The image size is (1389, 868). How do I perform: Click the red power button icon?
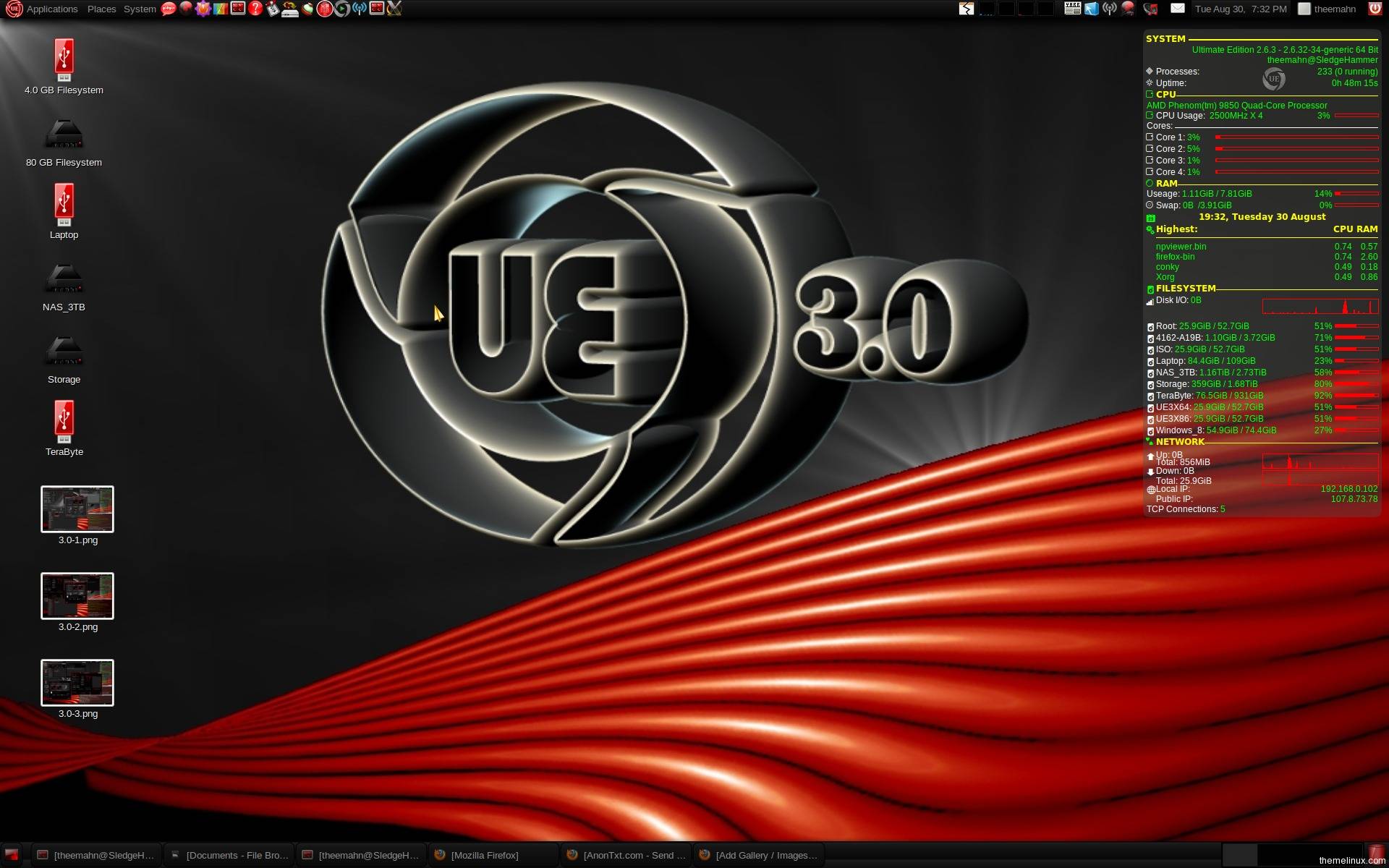1375,9
